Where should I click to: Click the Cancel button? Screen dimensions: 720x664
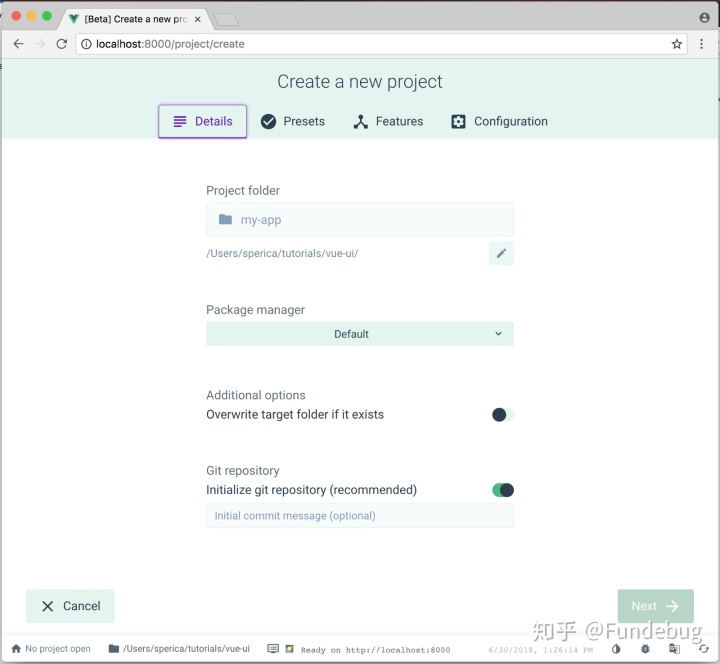(x=70, y=606)
